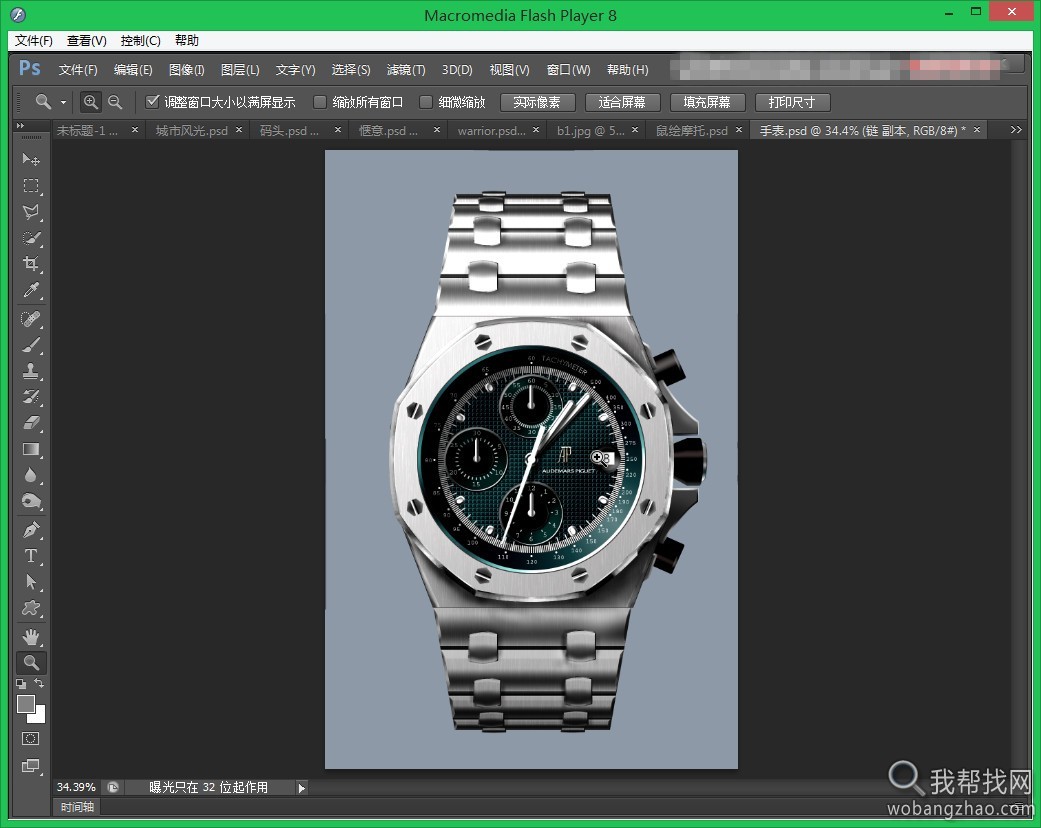The image size is (1041, 828).
Task: Select the Dodge tool
Action: (x=31, y=501)
